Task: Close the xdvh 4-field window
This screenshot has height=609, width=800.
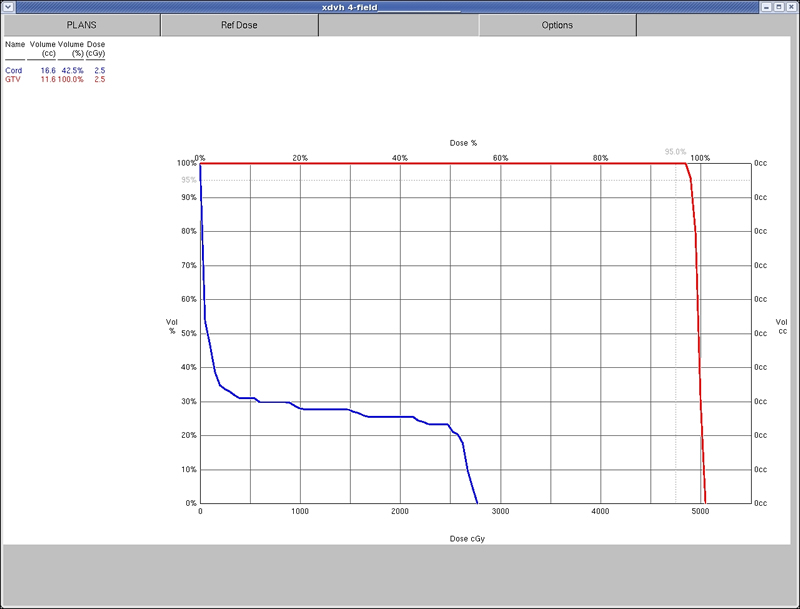Action: pos(792,6)
